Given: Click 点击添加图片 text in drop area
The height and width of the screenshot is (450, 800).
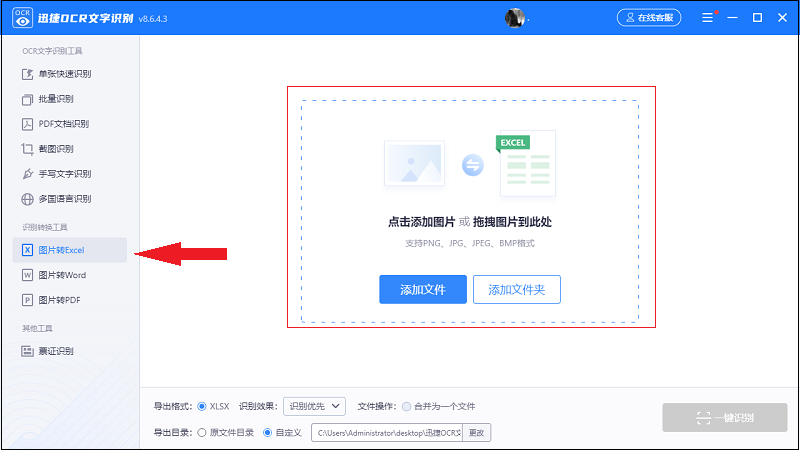Looking at the screenshot, I should [421, 222].
